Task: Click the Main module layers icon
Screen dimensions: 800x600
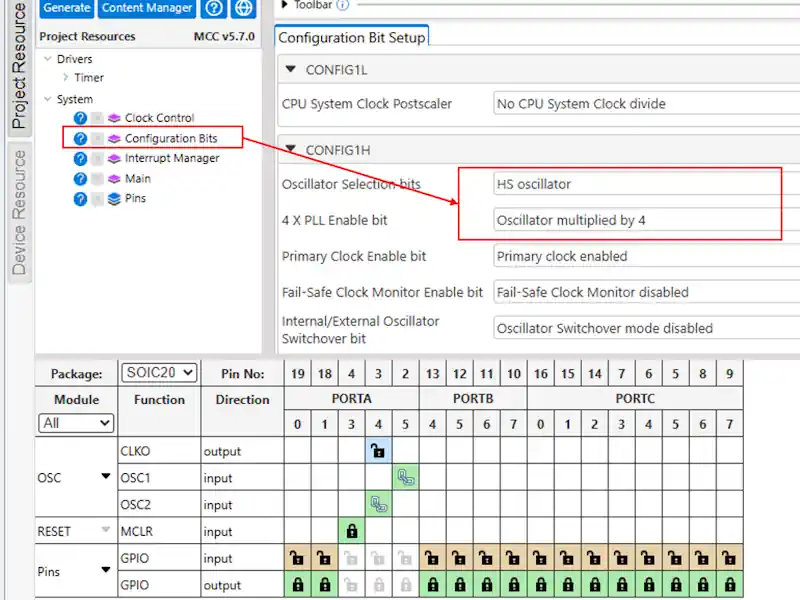Action: 114,179
